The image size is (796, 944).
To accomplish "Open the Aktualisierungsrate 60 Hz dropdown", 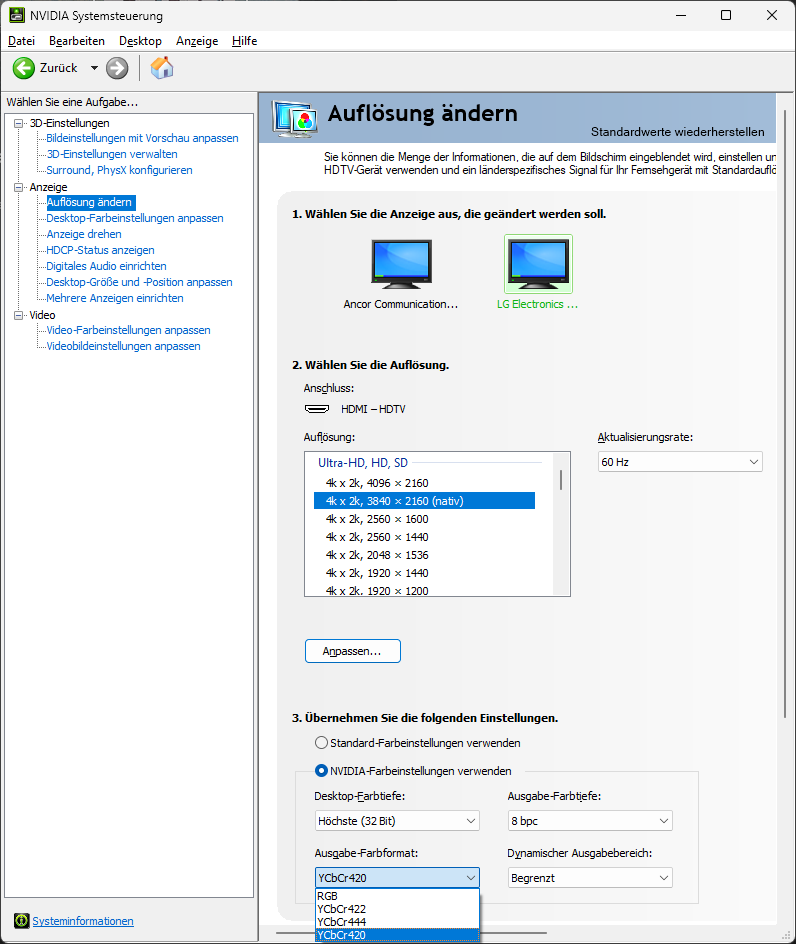I will (680, 462).
